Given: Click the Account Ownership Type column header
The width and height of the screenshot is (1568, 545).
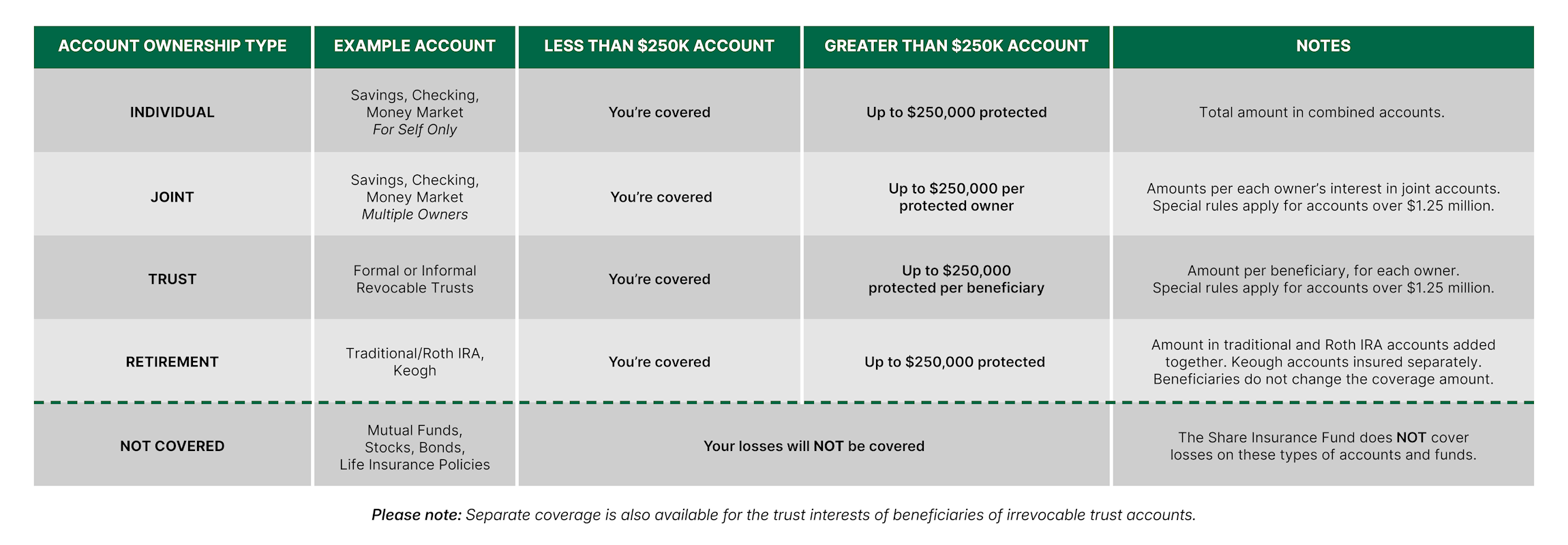Looking at the screenshot, I should tap(172, 46).
